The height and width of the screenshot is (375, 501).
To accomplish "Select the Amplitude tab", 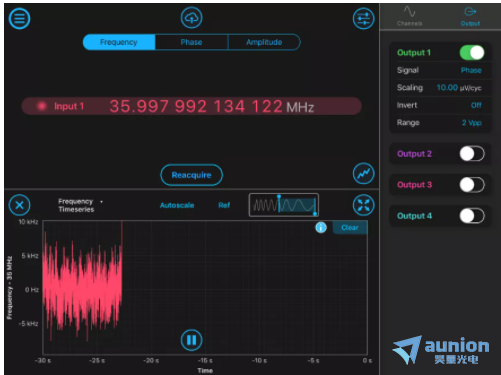I will (x=264, y=42).
